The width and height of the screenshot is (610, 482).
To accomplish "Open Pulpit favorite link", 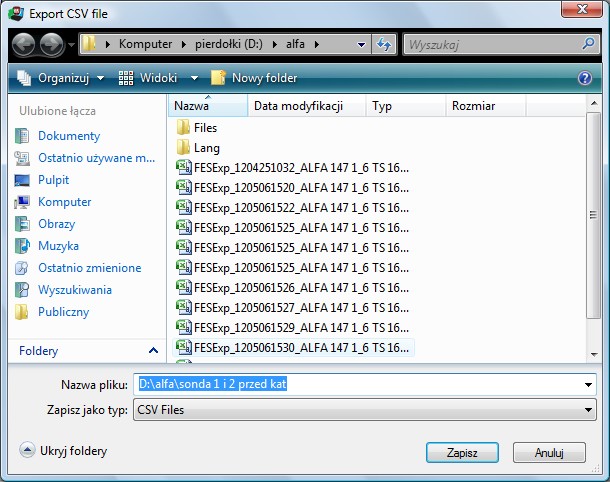I will click(x=42, y=180).
